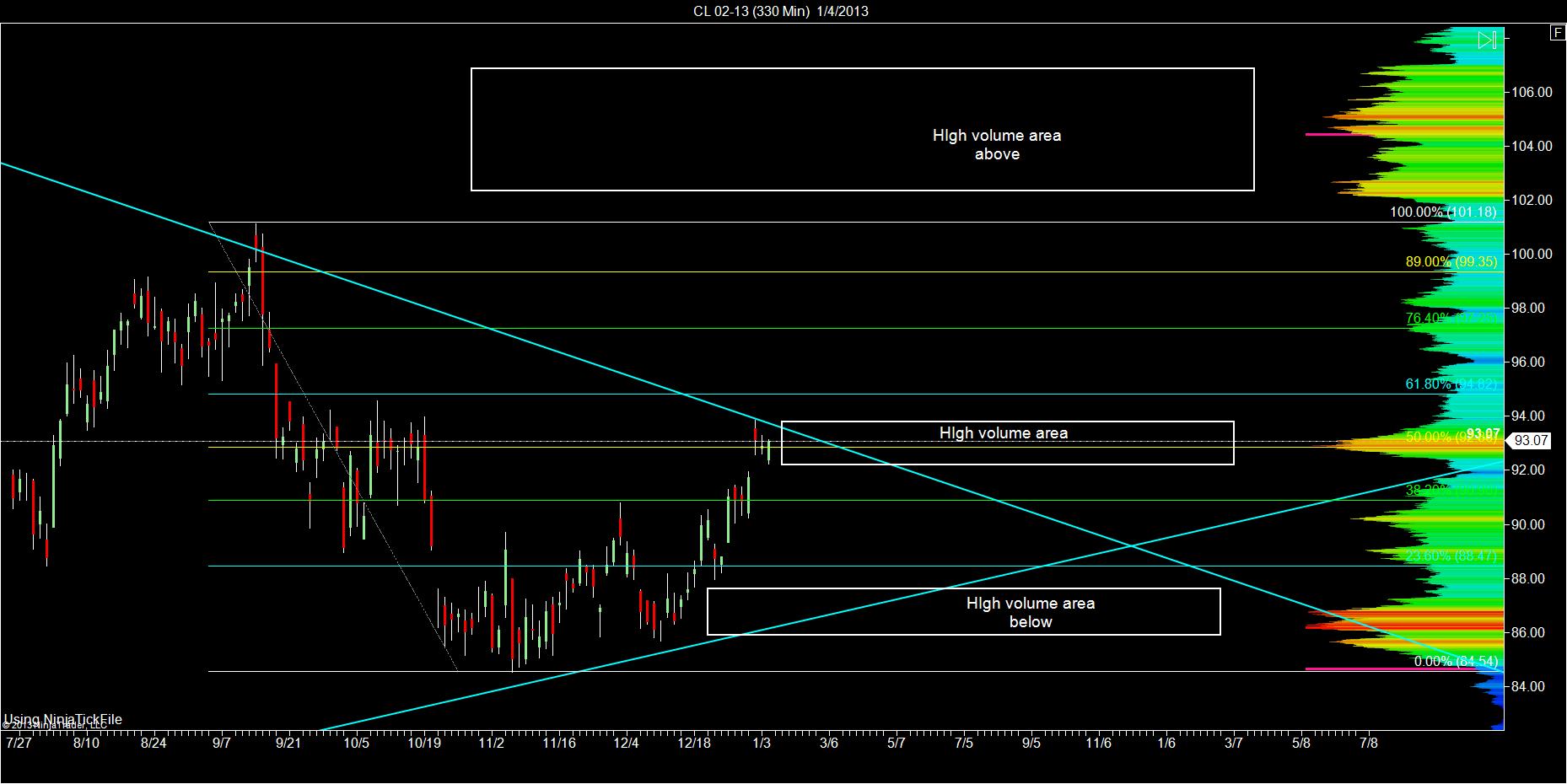This screenshot has height=784, width=1567.
Task: Select the chart title CL 02-13 (330 Min)
Action: pyautogui.click(x=752, y=11)
